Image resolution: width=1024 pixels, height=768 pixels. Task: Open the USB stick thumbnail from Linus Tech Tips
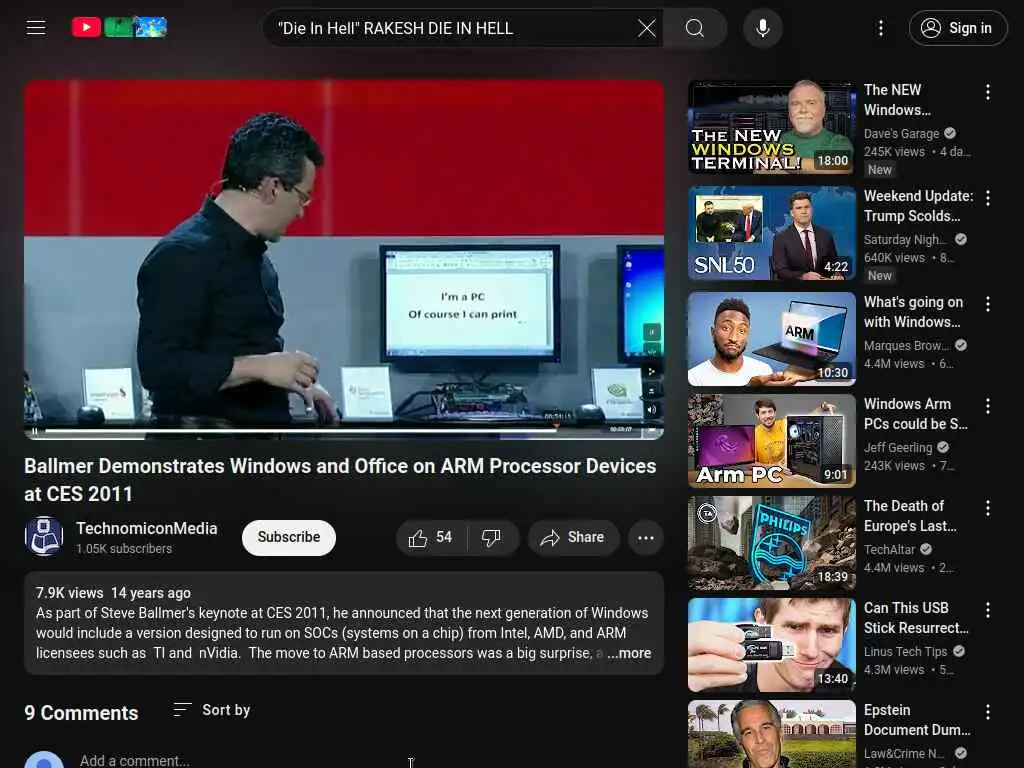(771, 645)
